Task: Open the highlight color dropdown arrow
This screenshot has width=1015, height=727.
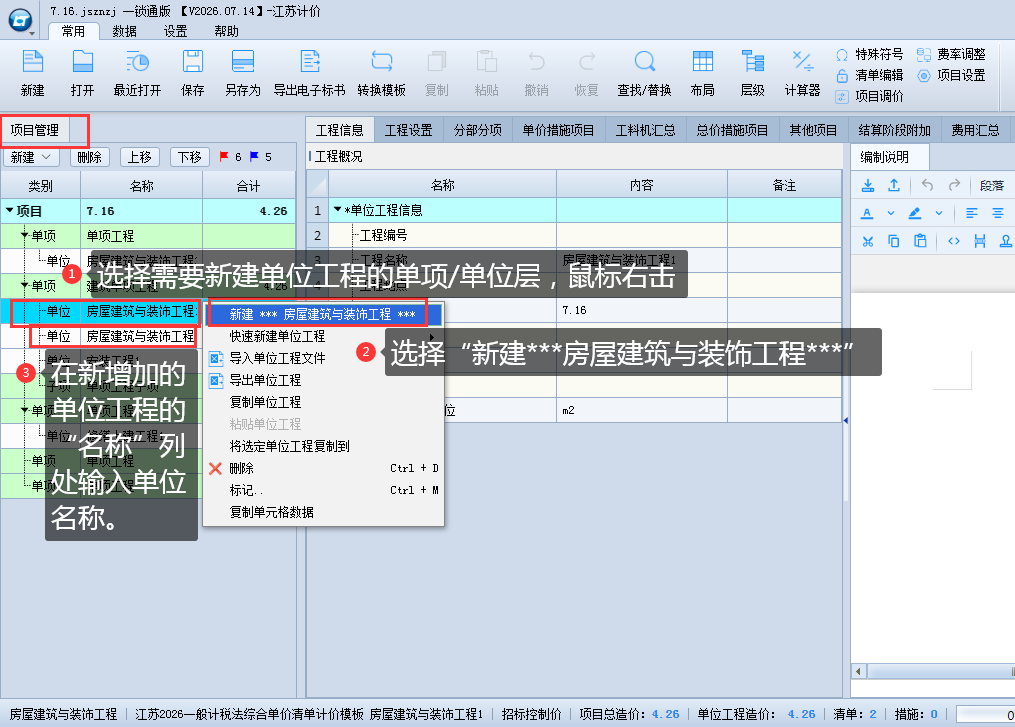Action: (939, 213)
